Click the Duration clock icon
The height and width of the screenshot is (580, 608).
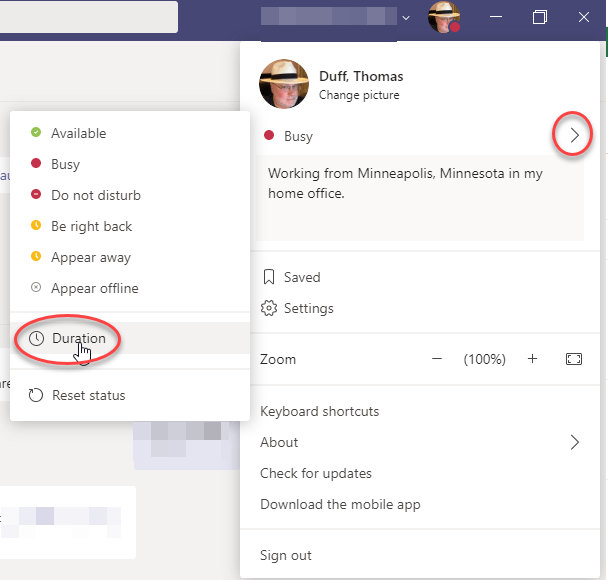point(36,339)
